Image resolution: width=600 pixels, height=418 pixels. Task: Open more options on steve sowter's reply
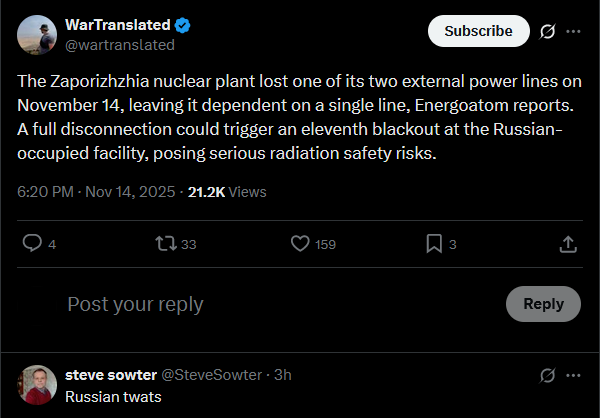pyautogui.click(x=573, y=376)
